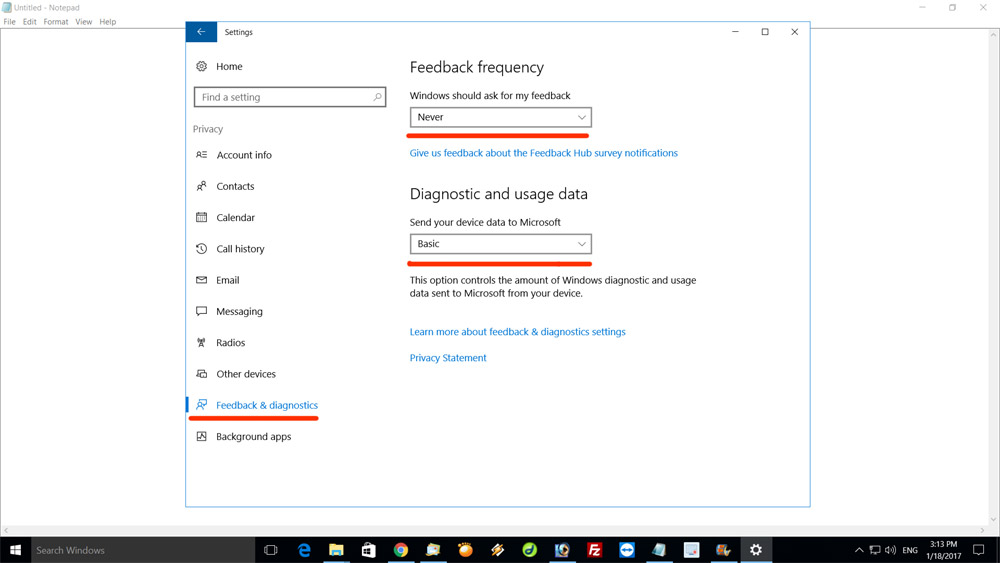Click the Notepad horizontal scrollbar

pos(494,530)
